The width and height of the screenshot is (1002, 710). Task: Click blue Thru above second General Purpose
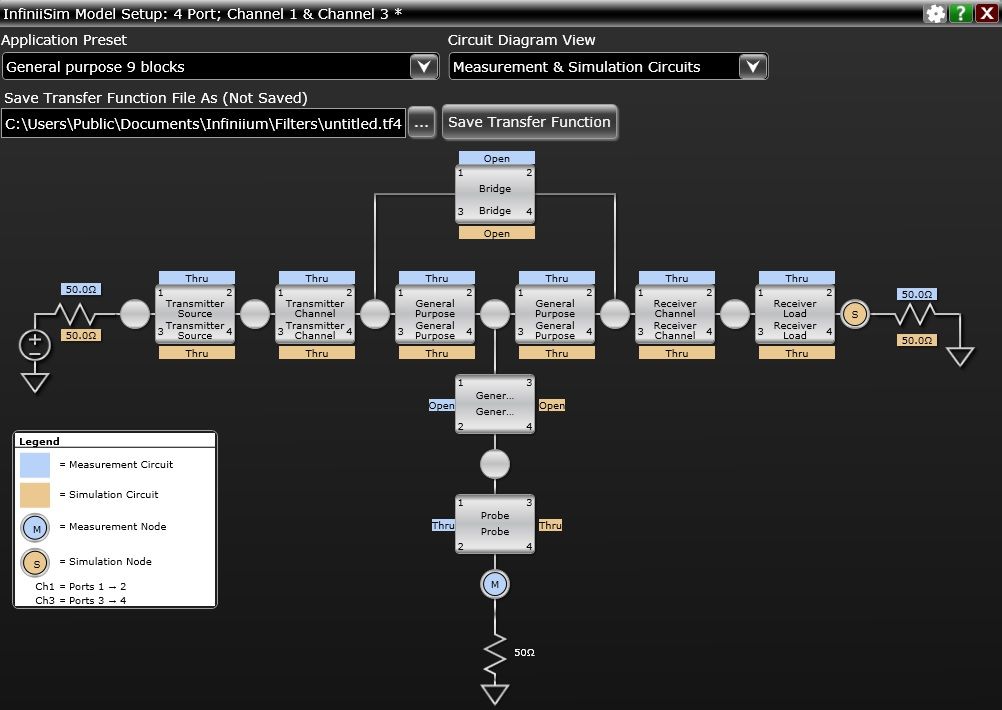click(x=557, y=277)
